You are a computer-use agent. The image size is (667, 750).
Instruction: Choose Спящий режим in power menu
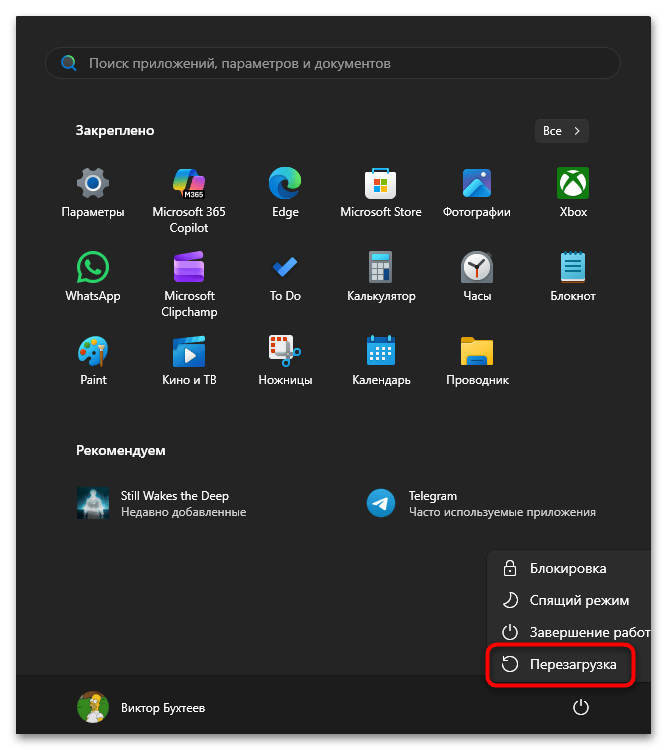click(x=569, y=600)
